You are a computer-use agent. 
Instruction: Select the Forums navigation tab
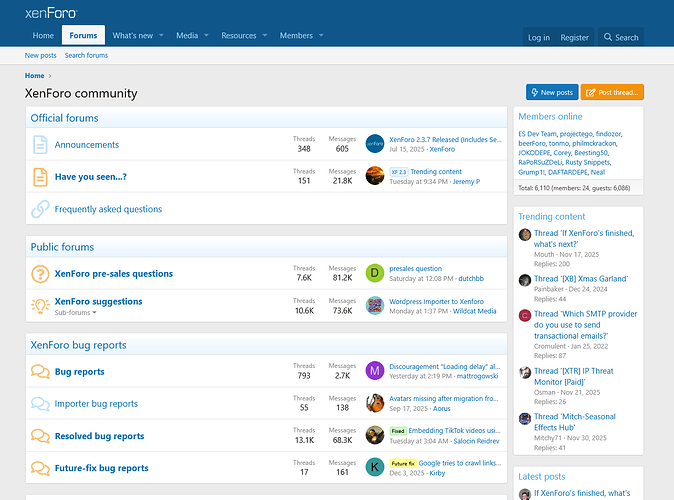pyautogui.click(x=83, y=35)
